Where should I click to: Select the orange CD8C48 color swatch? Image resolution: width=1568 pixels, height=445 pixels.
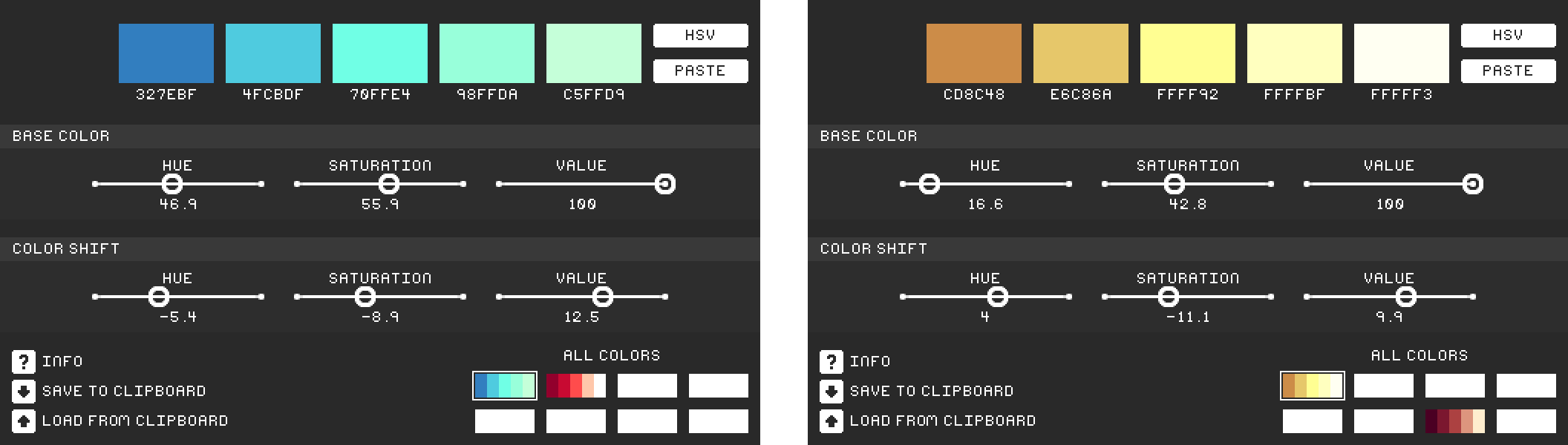[974, 53]
